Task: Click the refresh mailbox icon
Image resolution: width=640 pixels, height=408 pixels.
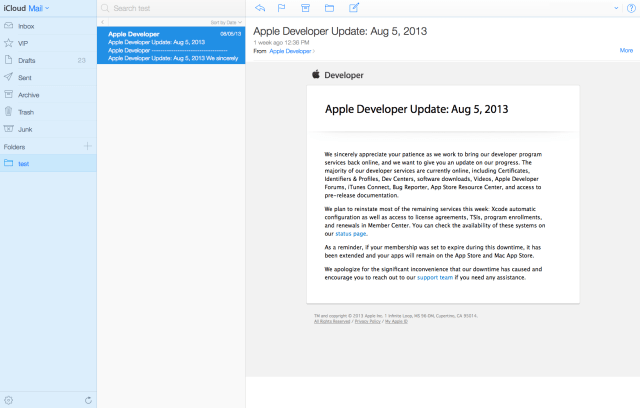Action: [x=89, y=400]
